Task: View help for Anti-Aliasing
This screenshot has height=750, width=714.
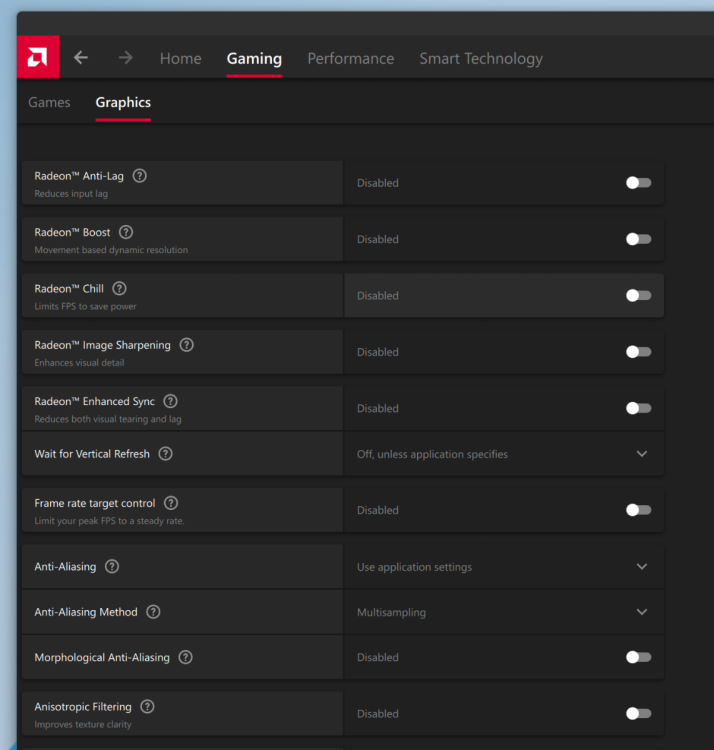Action: (112, 566)
